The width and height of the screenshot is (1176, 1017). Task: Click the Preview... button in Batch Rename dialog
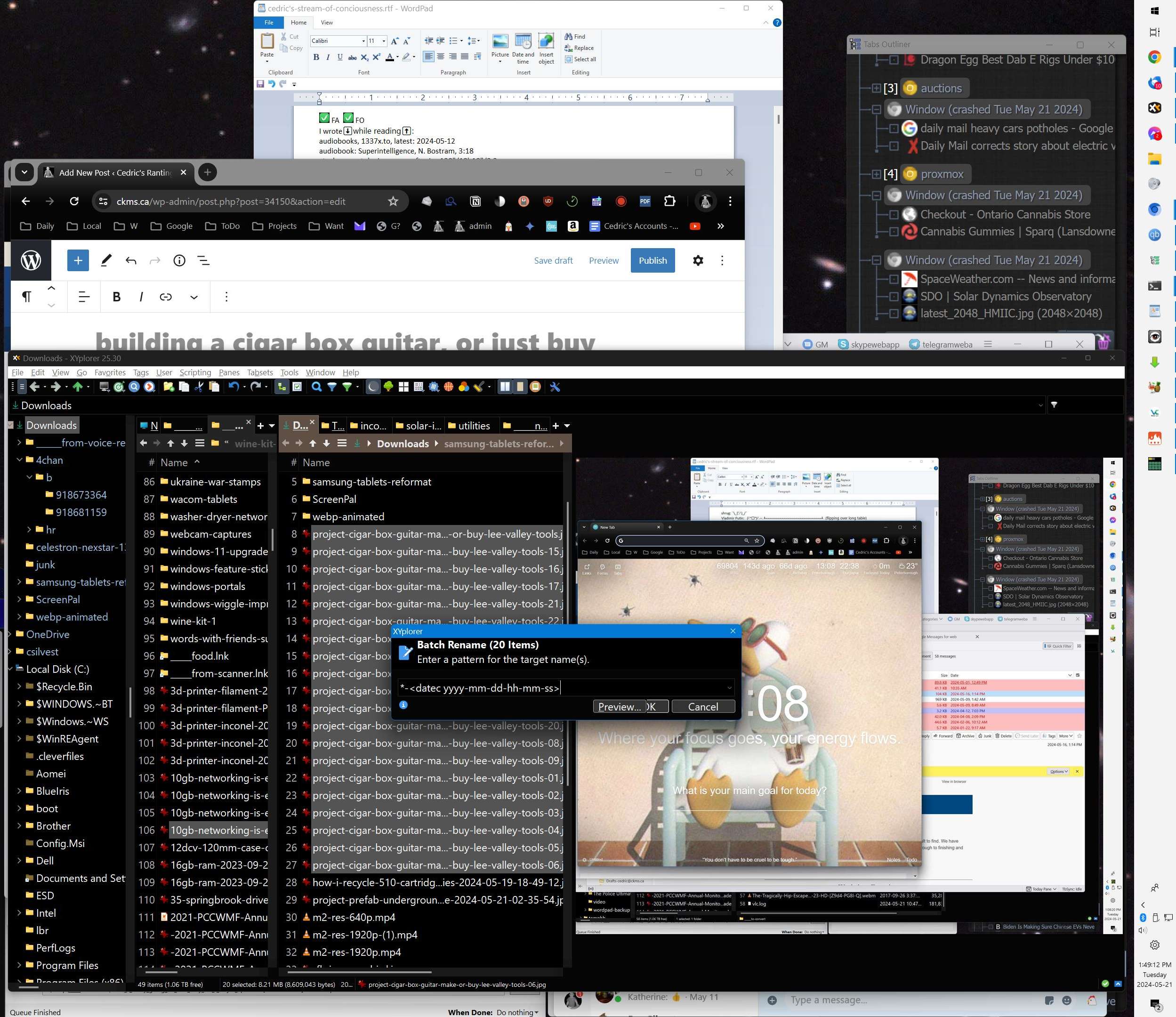click(619, 707)
